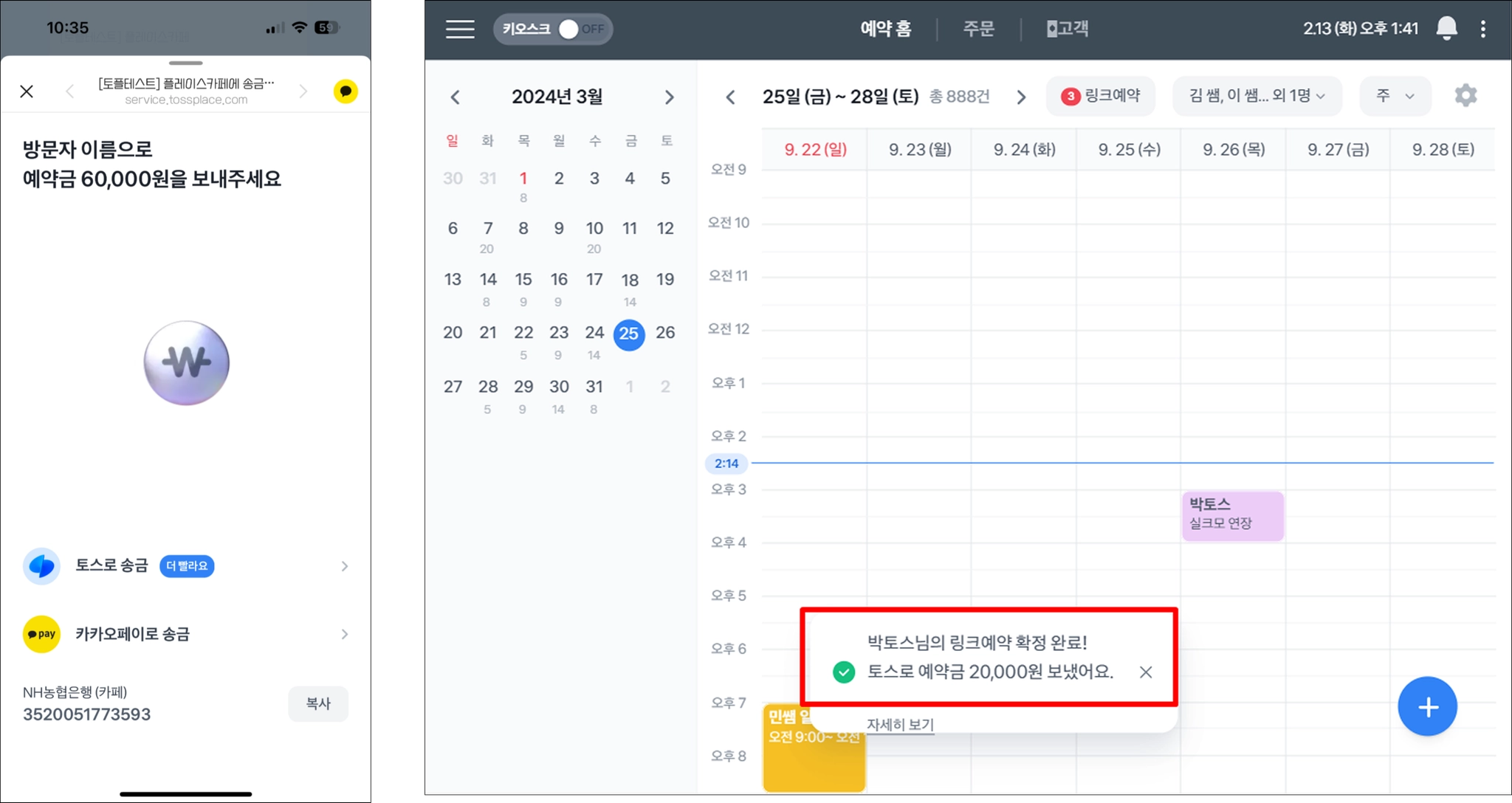Open the hamburger menu
1512x803 pixels.
pos(460,30)
